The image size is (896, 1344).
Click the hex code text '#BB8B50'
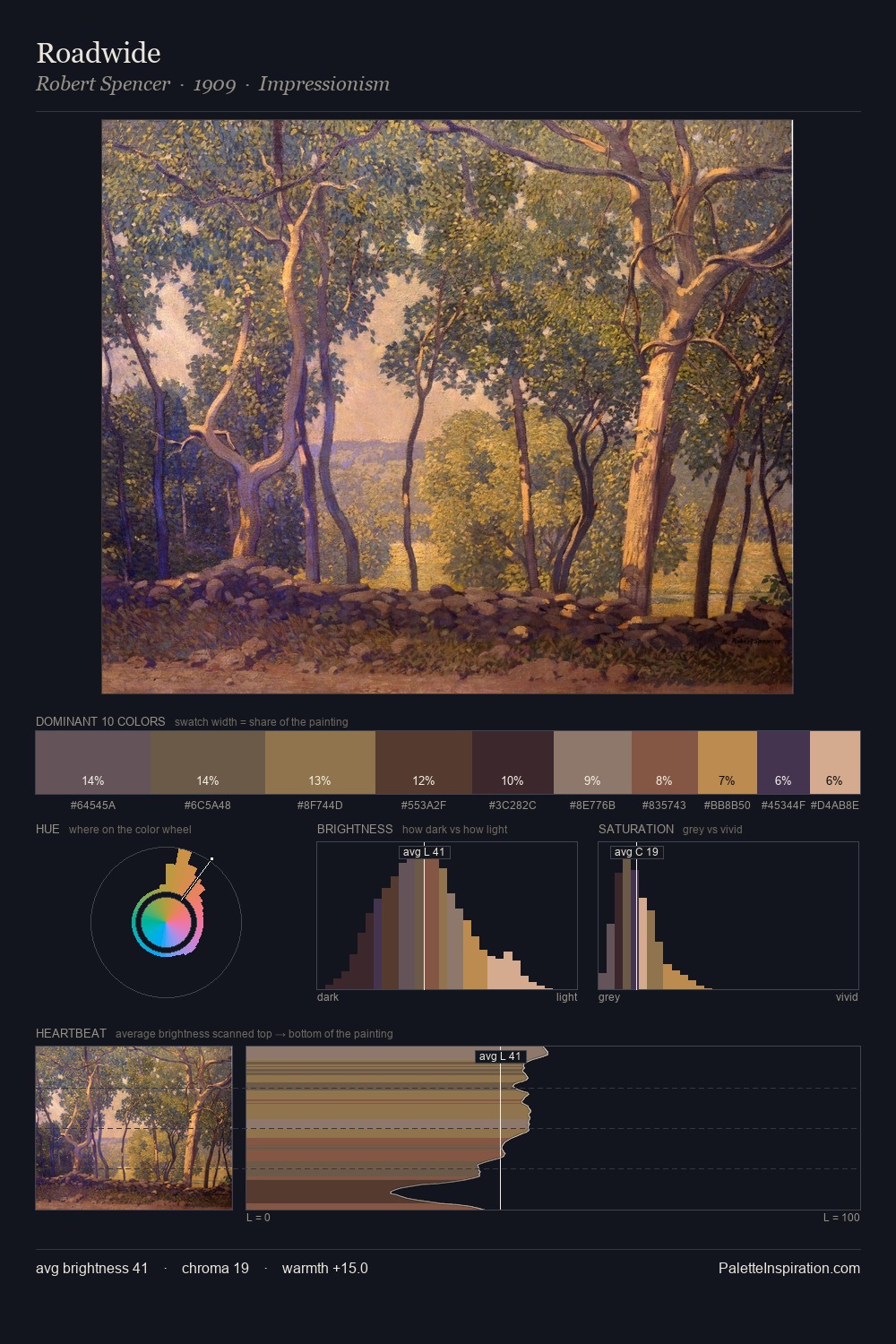tap(727, 805)
